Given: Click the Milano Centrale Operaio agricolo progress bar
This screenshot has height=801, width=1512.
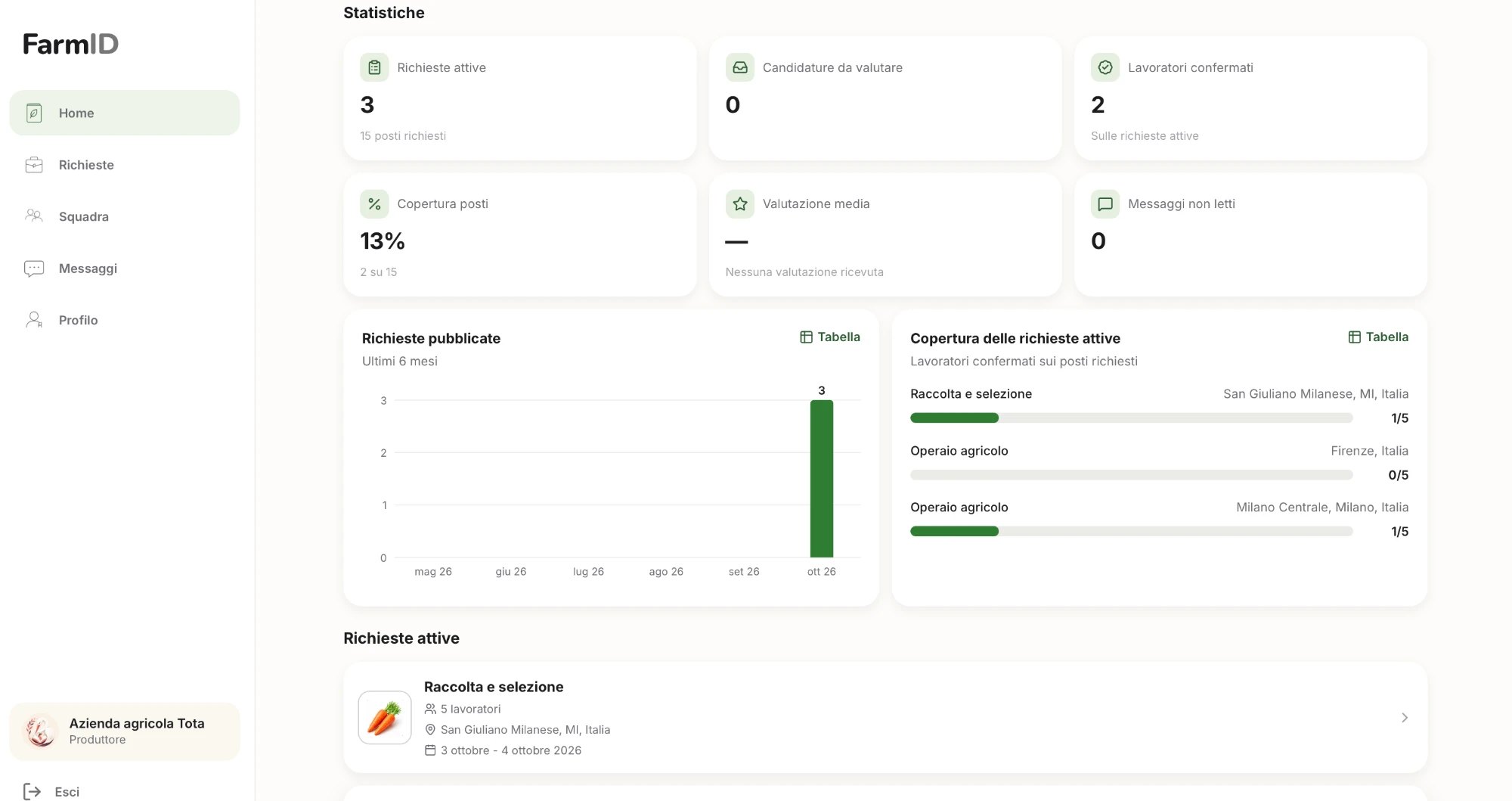Looking at the screenshot, I should [x=1131, y=532].
